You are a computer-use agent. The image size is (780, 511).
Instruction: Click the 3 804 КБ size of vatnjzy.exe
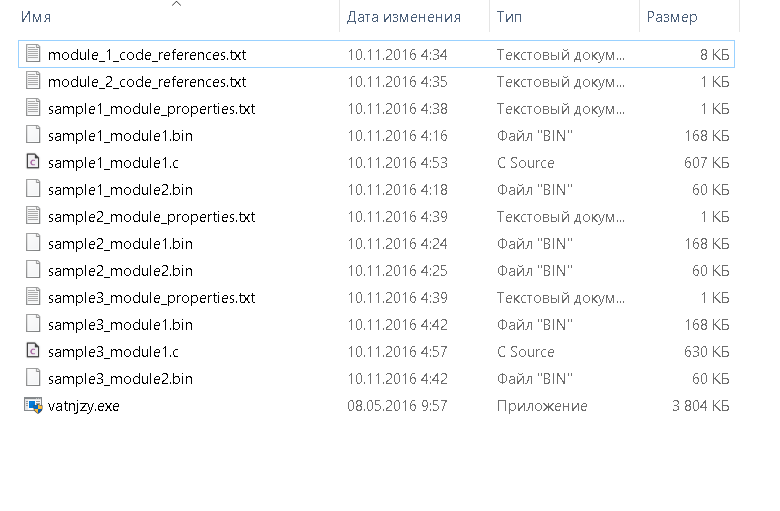701,406
